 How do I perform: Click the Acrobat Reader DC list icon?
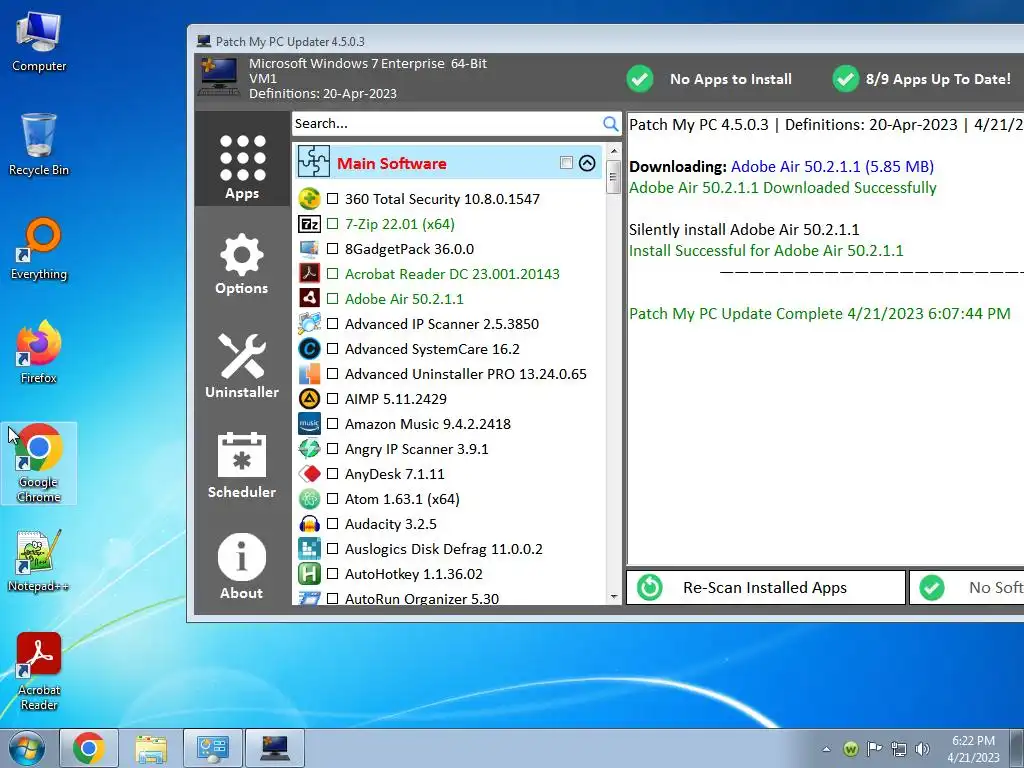coord(309,274)
